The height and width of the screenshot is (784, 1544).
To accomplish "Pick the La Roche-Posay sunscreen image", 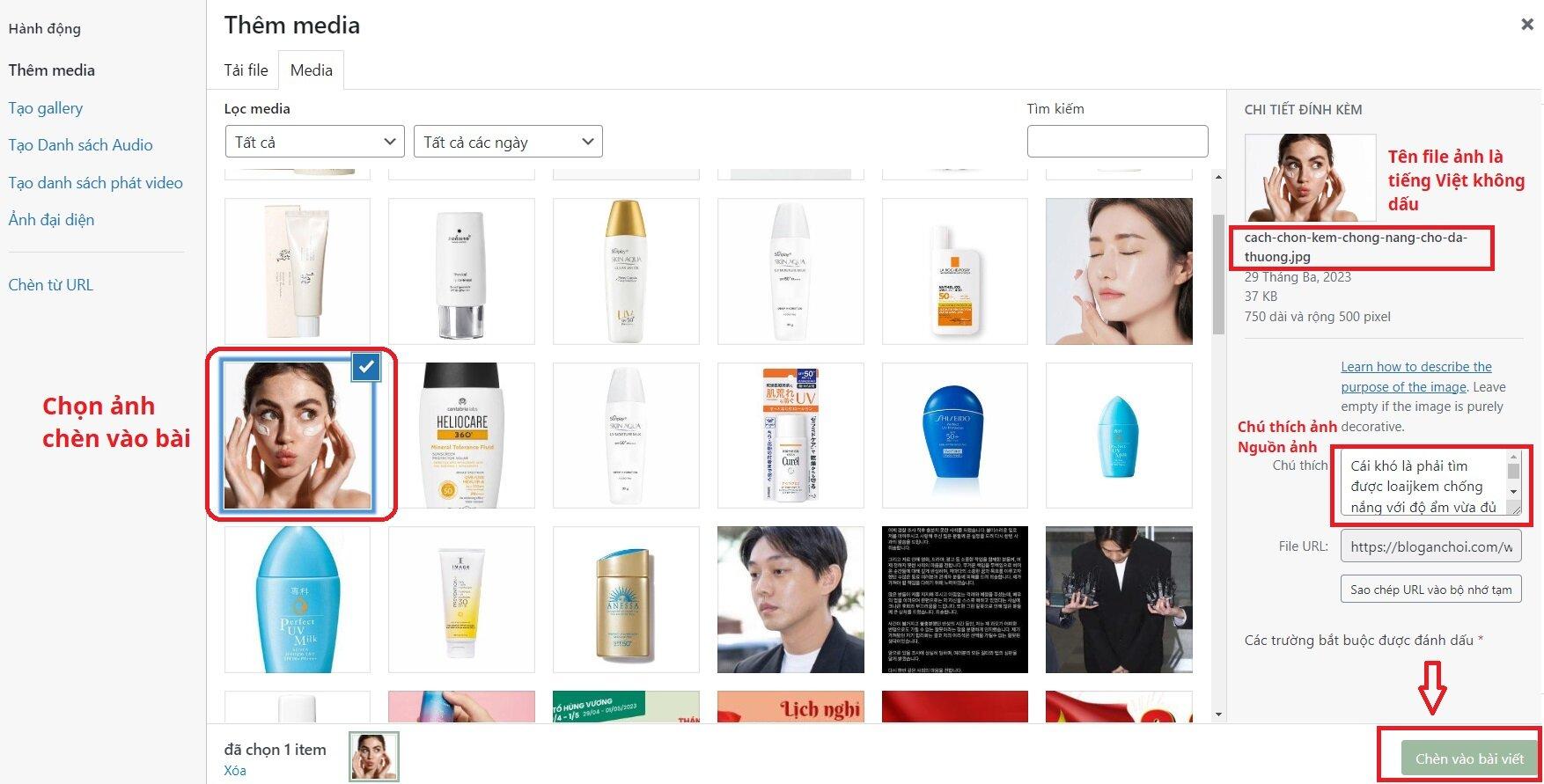I will [954, 271].
